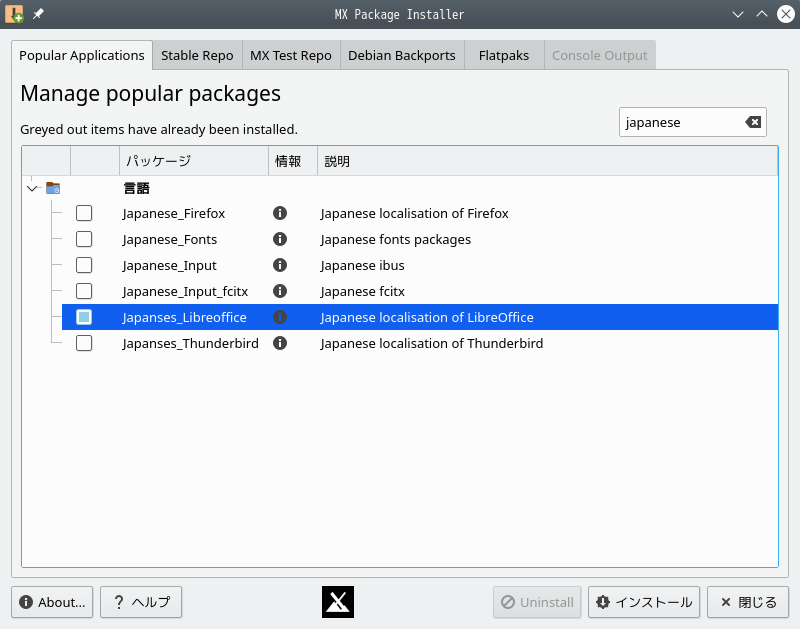Minimize the MX Package Installer window
This screenshot has width=800, height=629.
tap(738, 14)
